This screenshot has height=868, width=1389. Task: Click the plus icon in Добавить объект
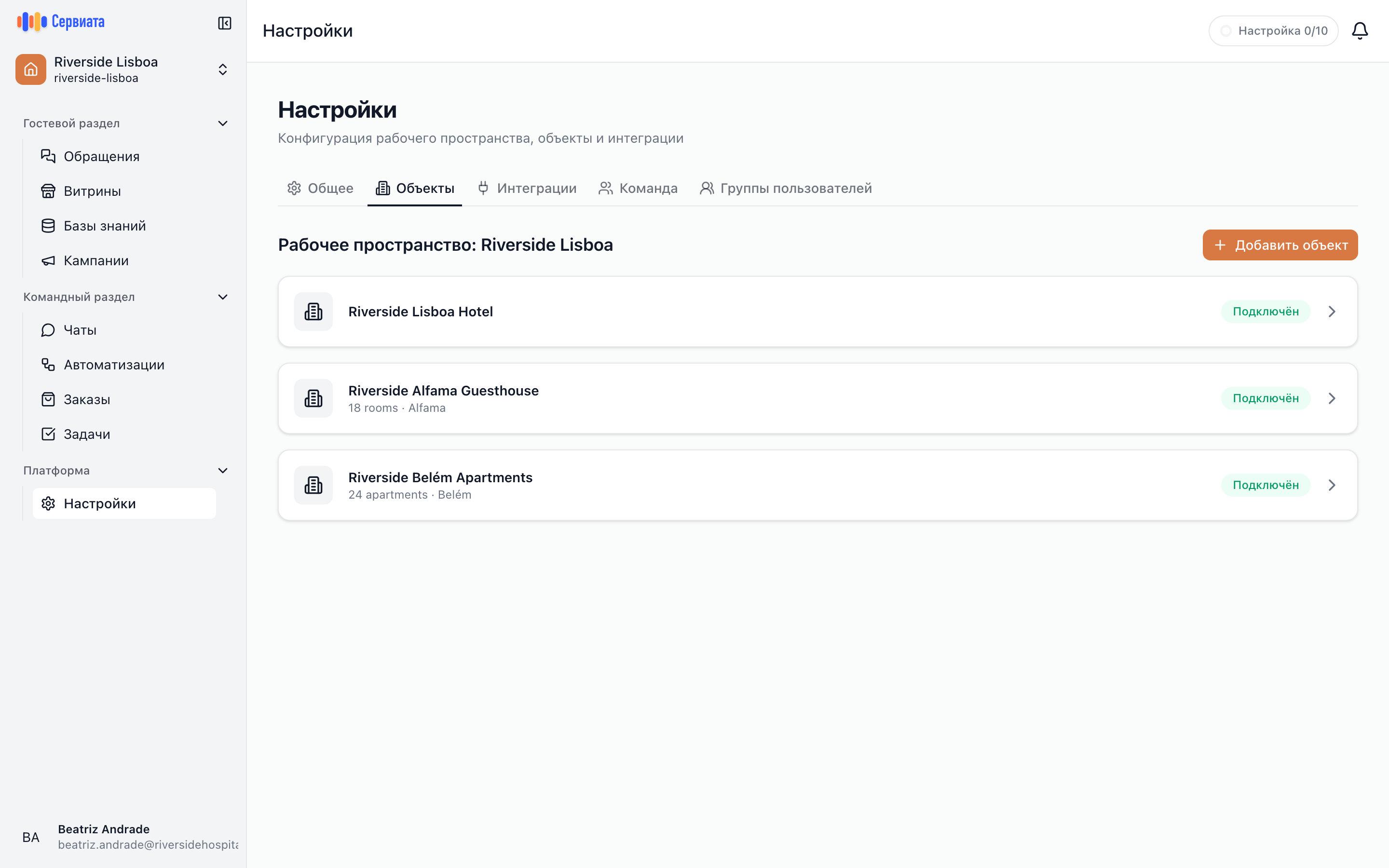(1220, 245)
